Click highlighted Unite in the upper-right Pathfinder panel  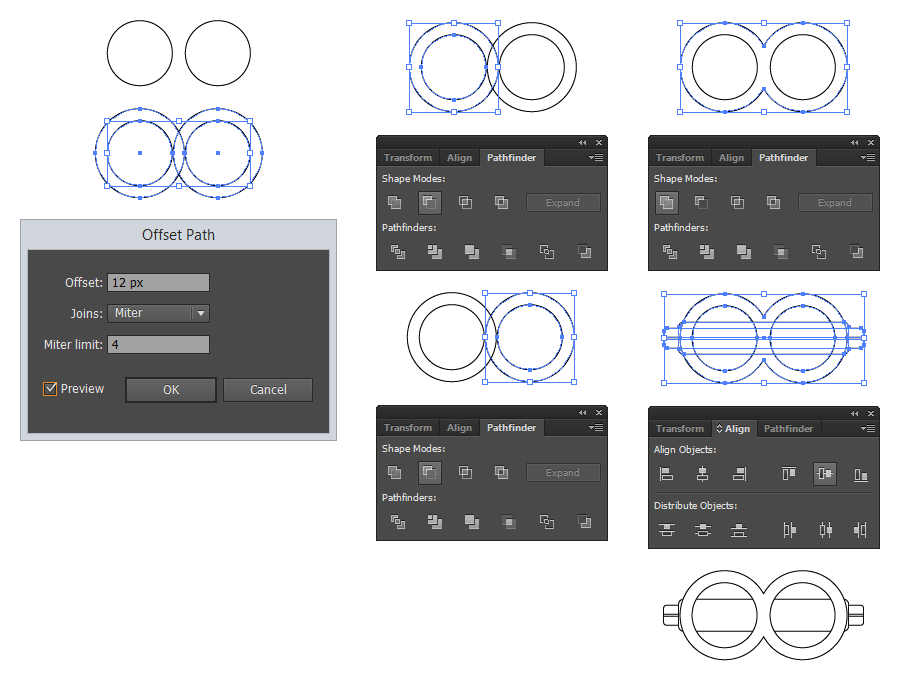tap(666, 202)
